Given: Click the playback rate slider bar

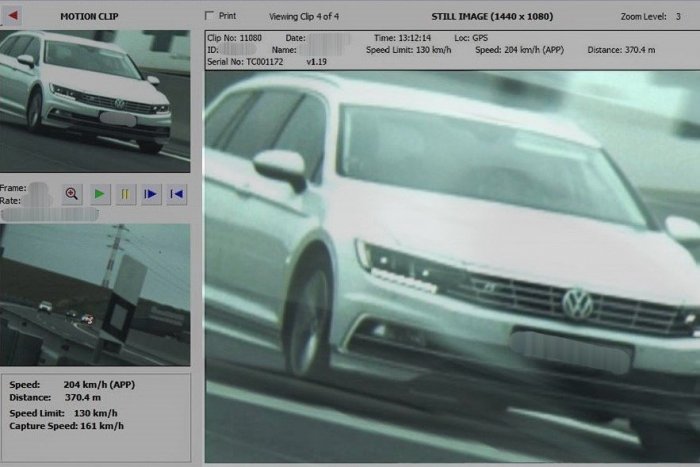Looking at the screenshot, I should pos(62,213).
